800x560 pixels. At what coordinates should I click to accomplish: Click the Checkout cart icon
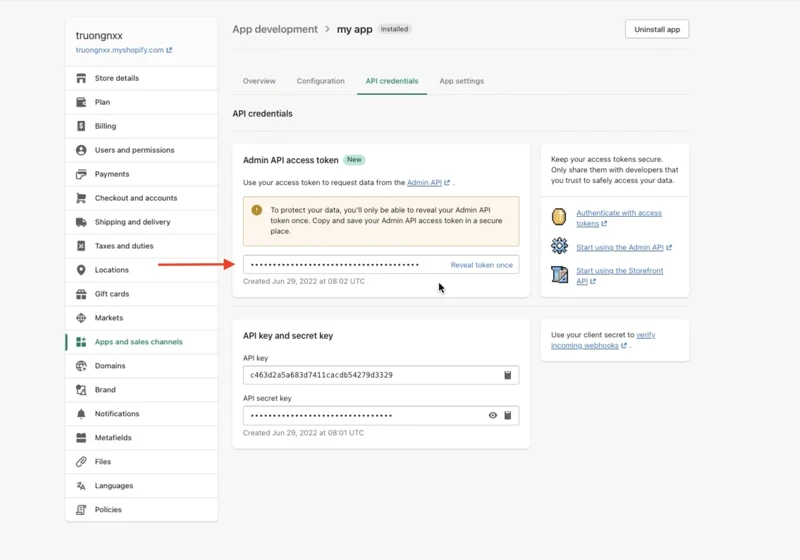click(81, 198)
